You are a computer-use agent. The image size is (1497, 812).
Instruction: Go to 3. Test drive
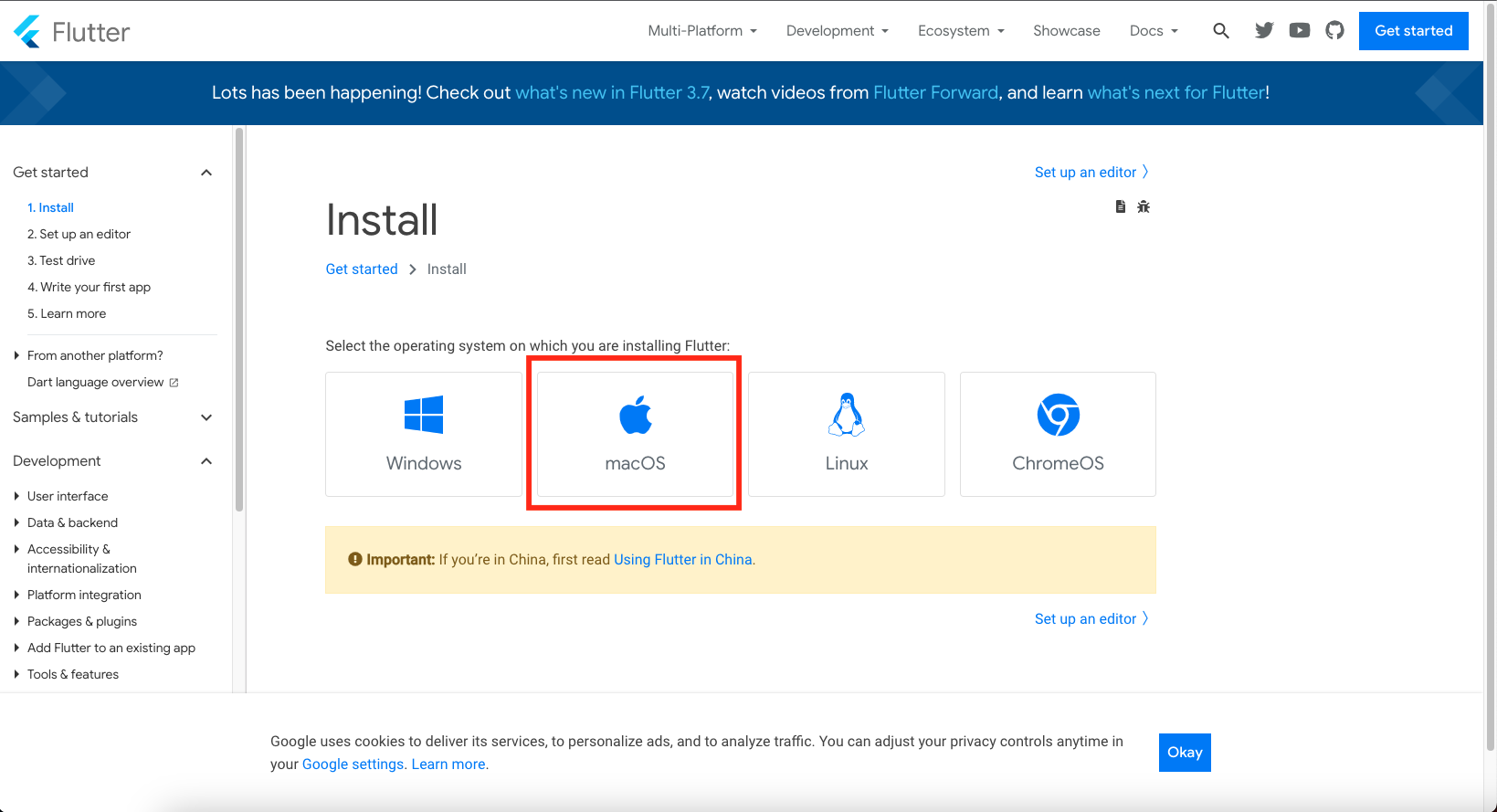point(61,260)
